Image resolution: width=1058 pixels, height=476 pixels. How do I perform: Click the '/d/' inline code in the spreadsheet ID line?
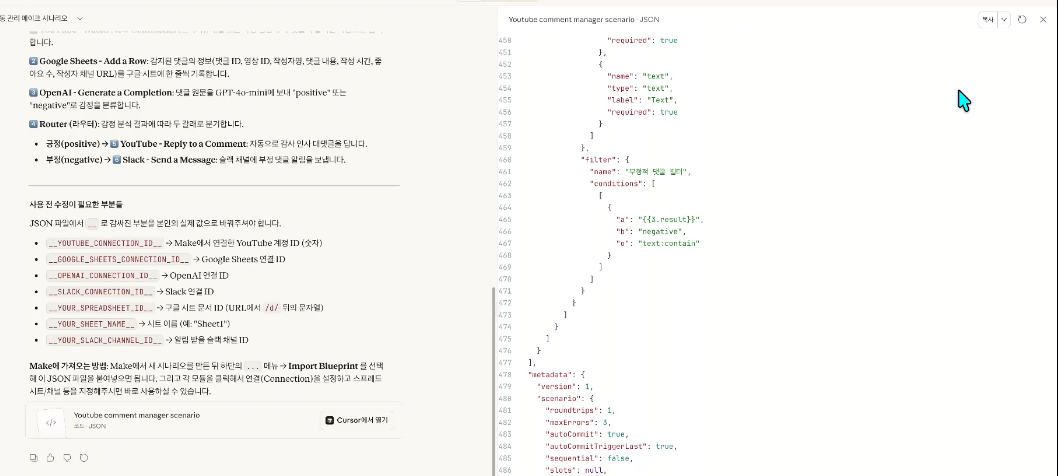click(x=272, y=308)
